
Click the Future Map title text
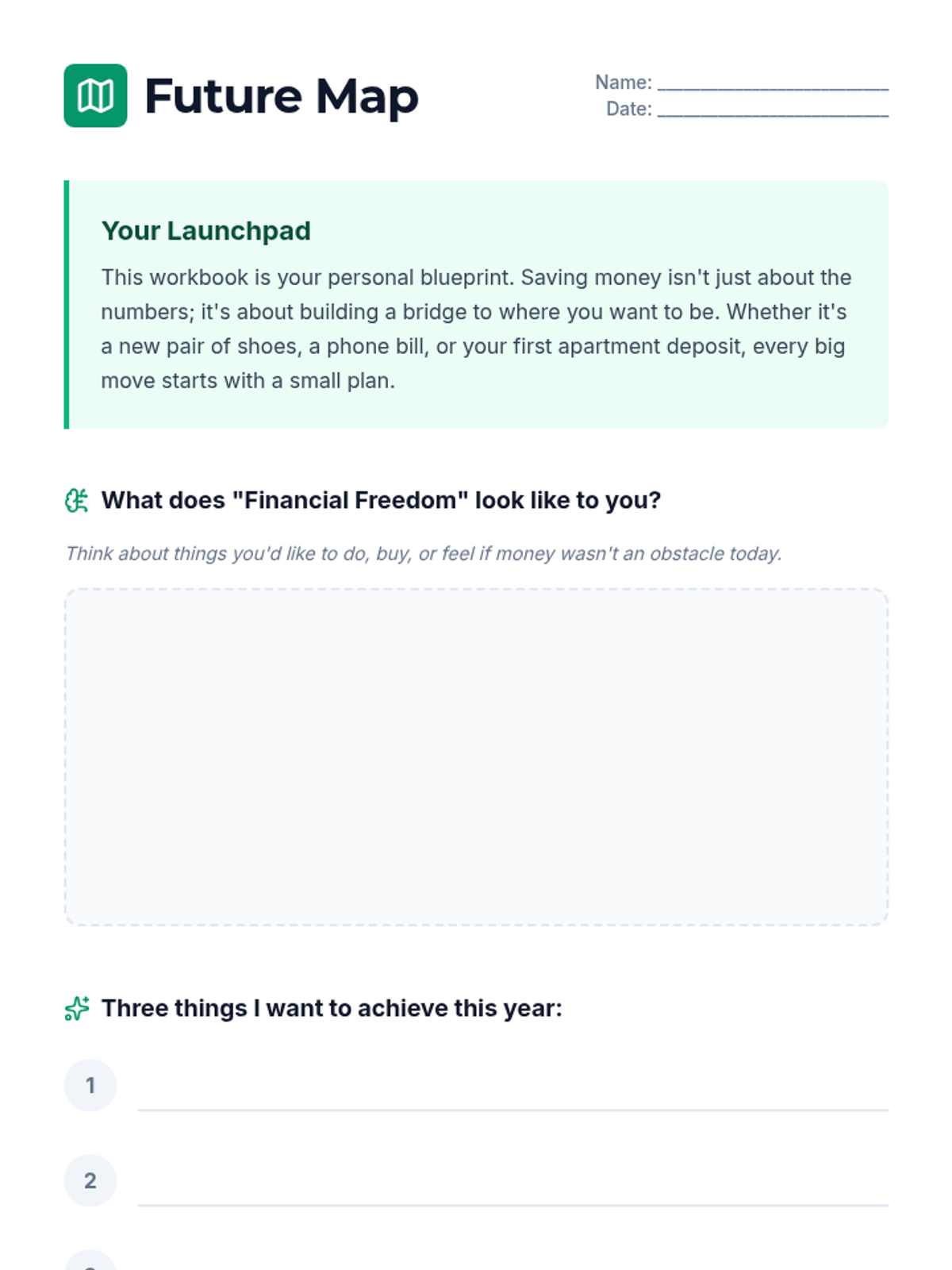pyautogui.click(x=281, y=96)
